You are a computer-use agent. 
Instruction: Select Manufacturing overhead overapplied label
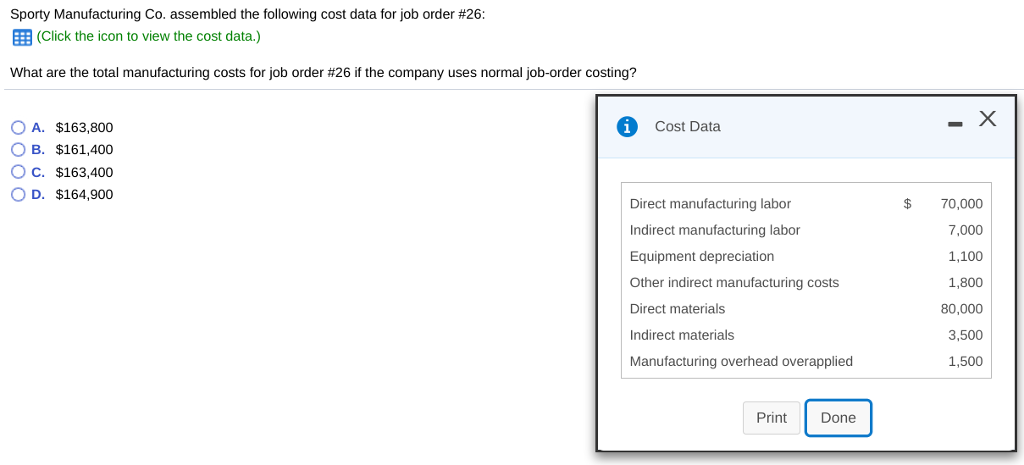point(741,361)
